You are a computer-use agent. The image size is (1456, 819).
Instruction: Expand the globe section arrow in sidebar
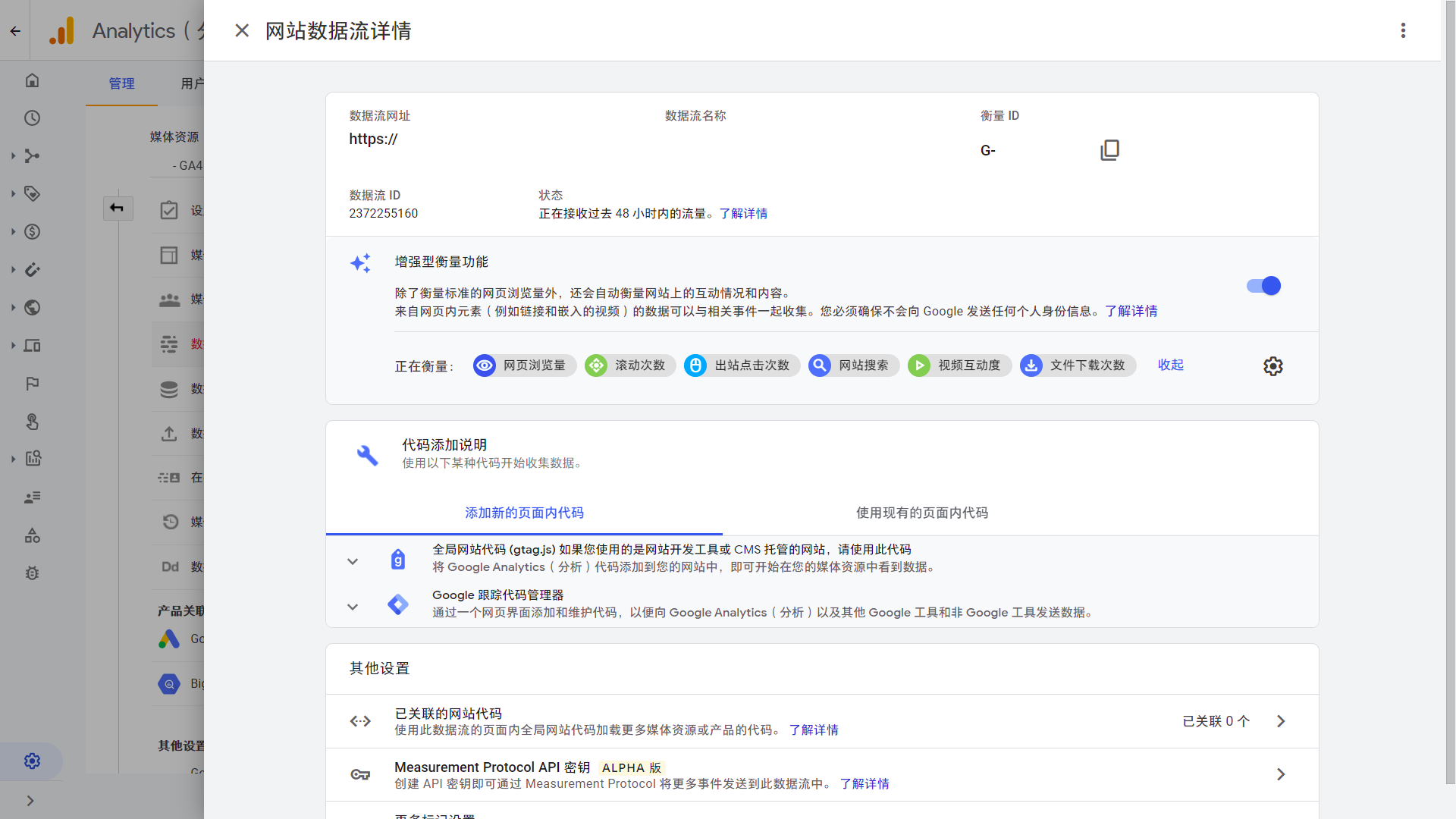pos(13,308)
